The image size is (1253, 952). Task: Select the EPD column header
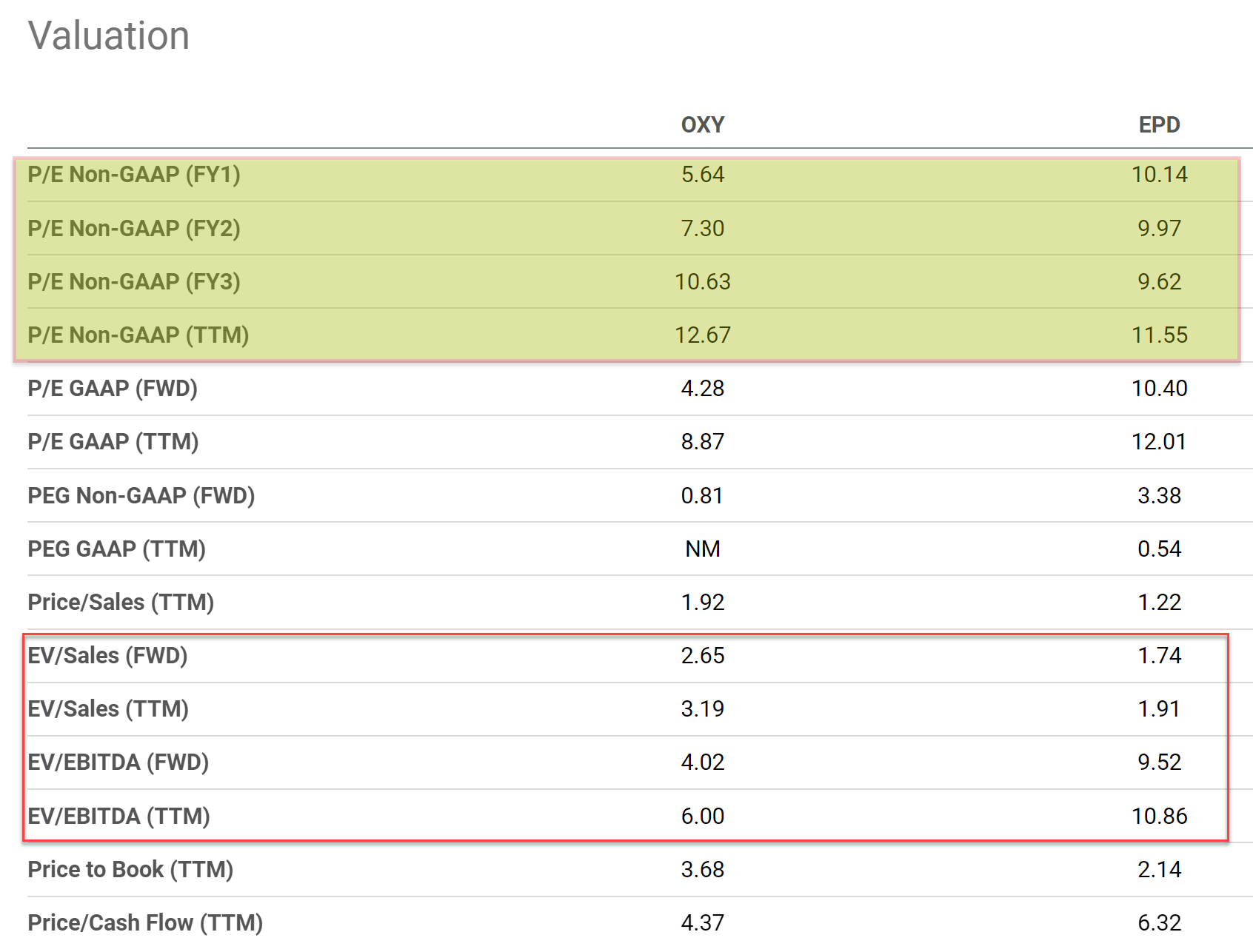click(1159, 124)
